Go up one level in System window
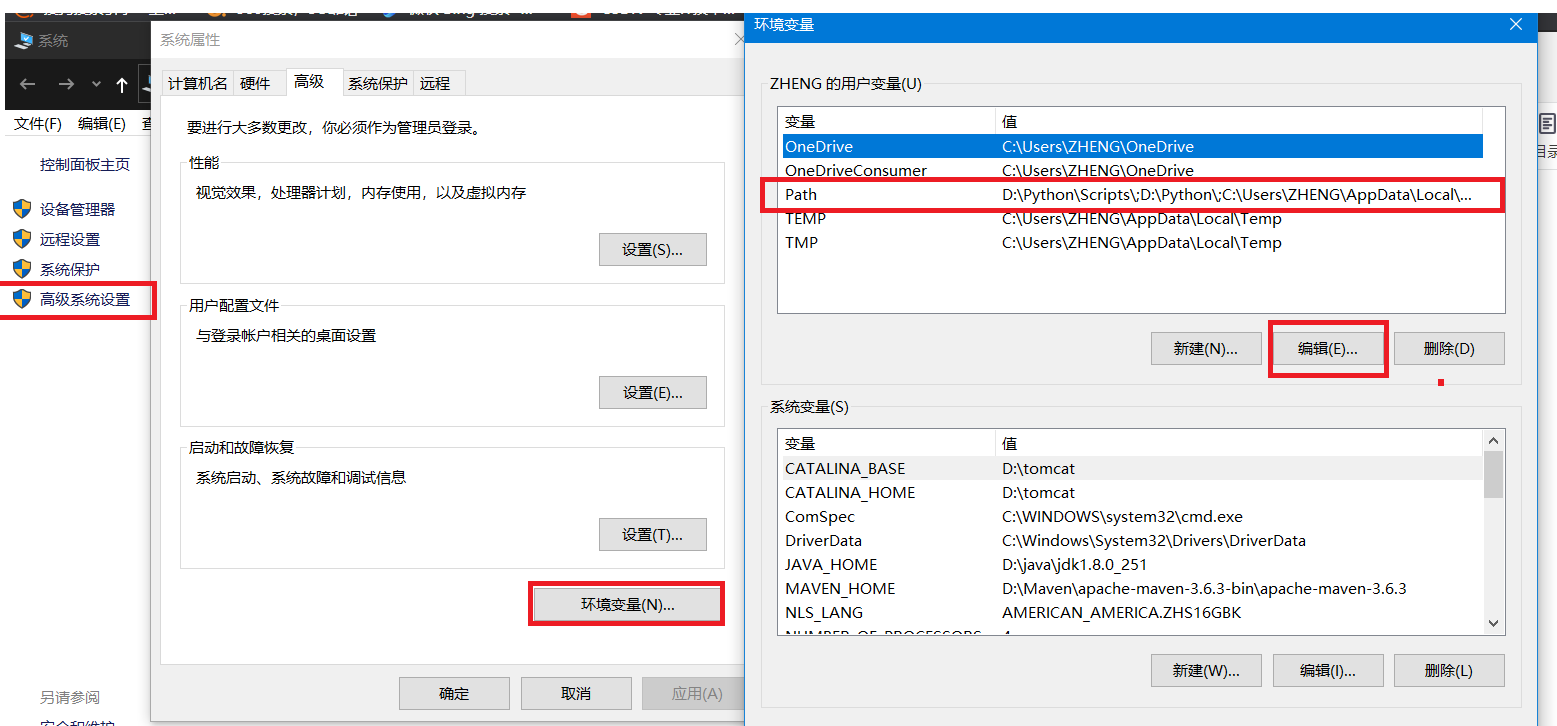1557x726 pixels. pyautogui.click(x=122, y=85)
